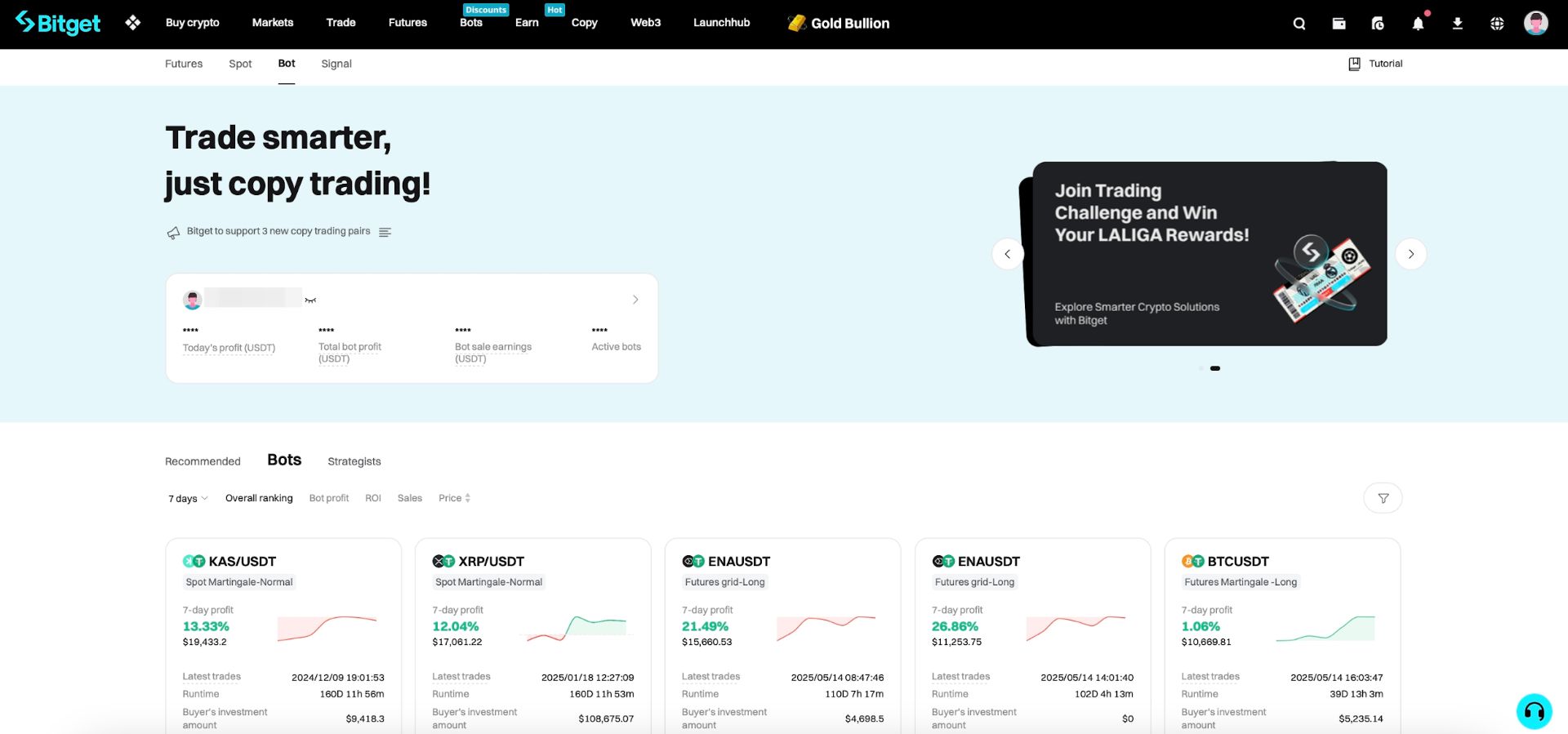Click coin icon on ENAUSDT 21.49% card
Image resolution: width=1568 pixels, height=734 pixels.
coord(693,561)
